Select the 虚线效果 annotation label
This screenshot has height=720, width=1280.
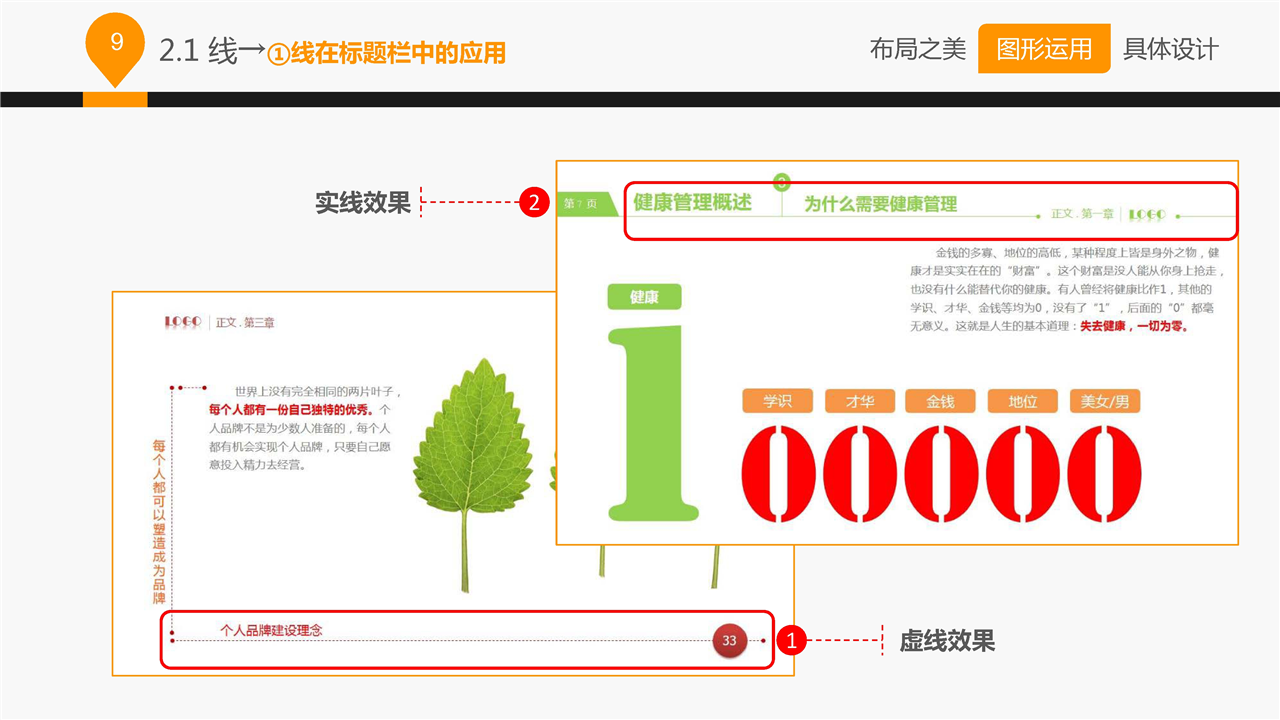pos(947,641)
